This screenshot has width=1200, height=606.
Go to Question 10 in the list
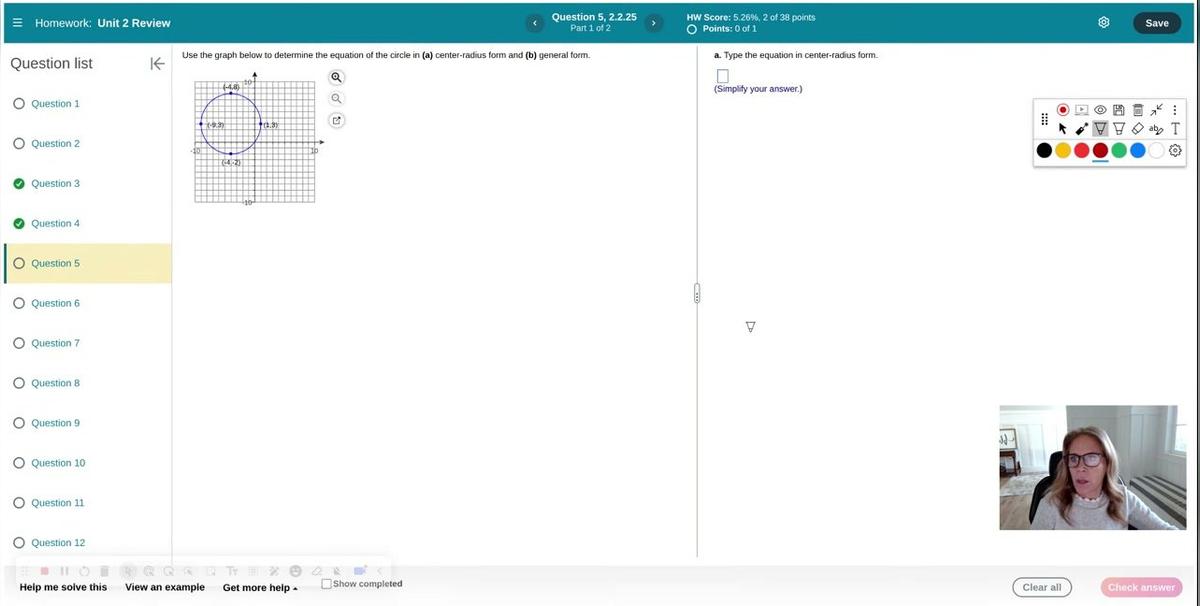pos(58,463)
